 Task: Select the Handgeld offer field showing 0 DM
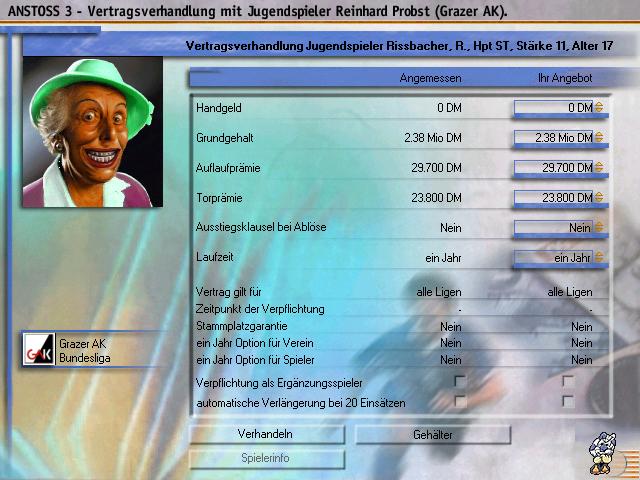(553, 107)
